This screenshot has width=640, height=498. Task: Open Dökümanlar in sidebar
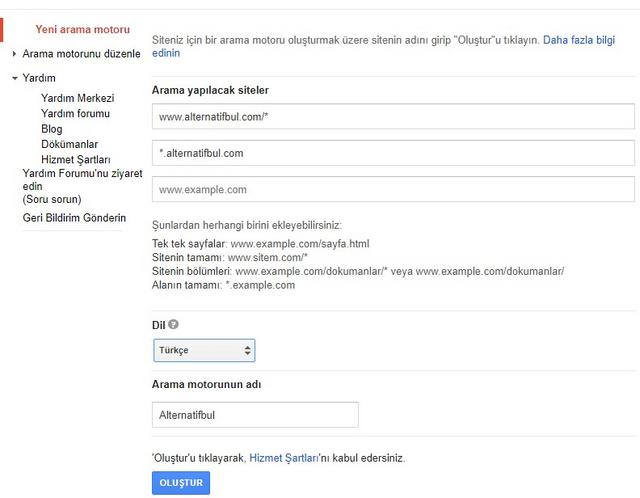[69, 144]
